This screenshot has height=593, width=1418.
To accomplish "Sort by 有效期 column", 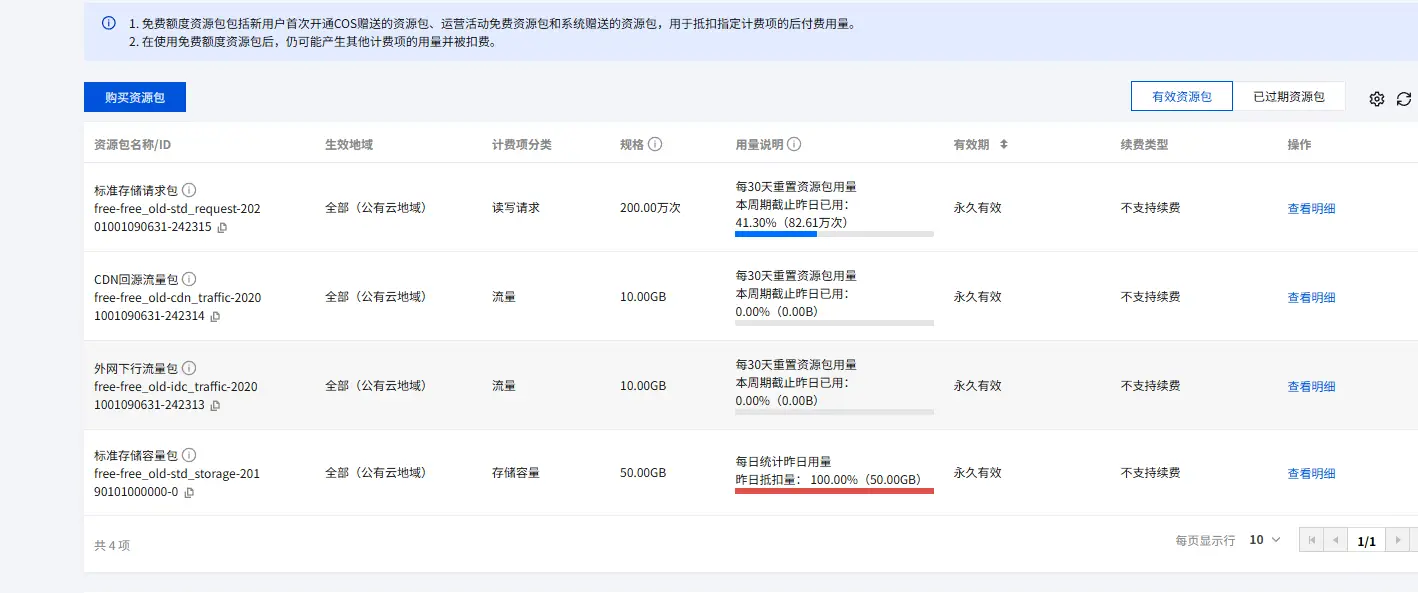I will (x=1004, y=144).
